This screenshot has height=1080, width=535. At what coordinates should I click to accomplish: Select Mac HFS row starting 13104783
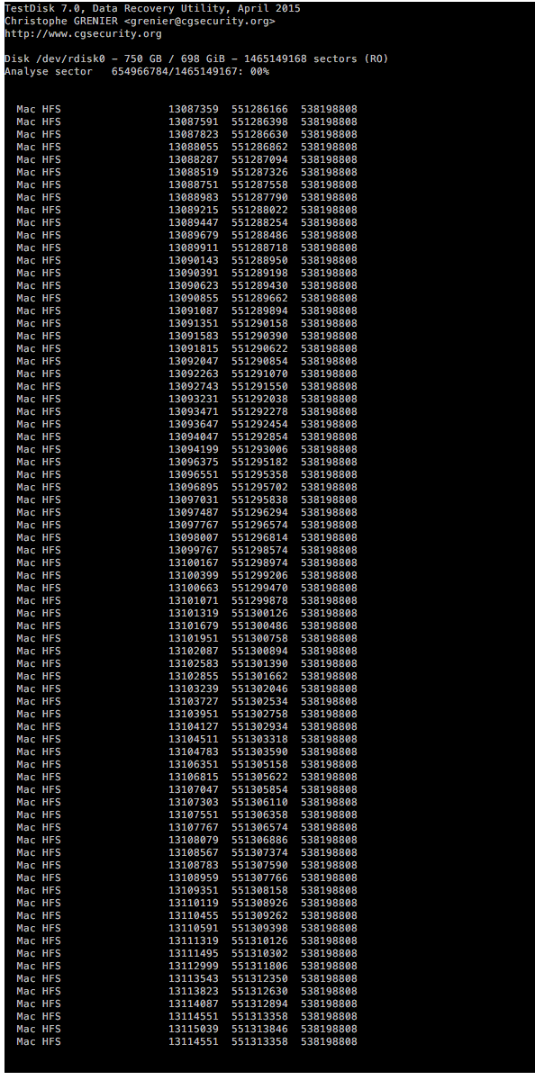click(187, 753)
